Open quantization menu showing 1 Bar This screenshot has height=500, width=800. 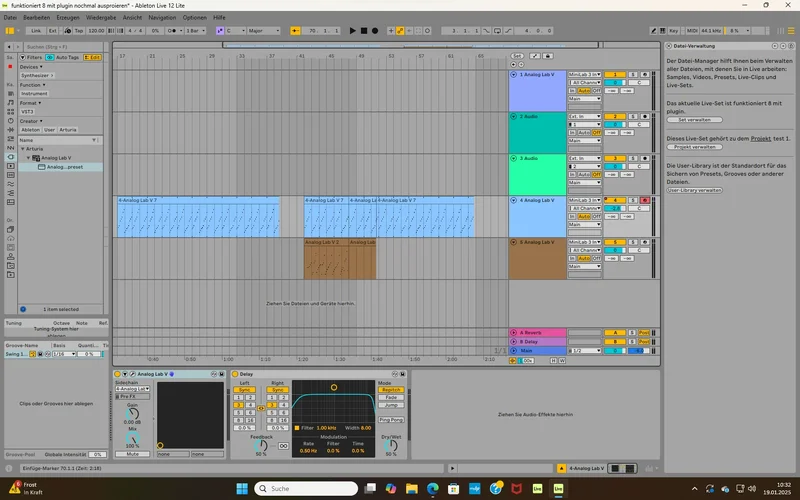[195, 31]
